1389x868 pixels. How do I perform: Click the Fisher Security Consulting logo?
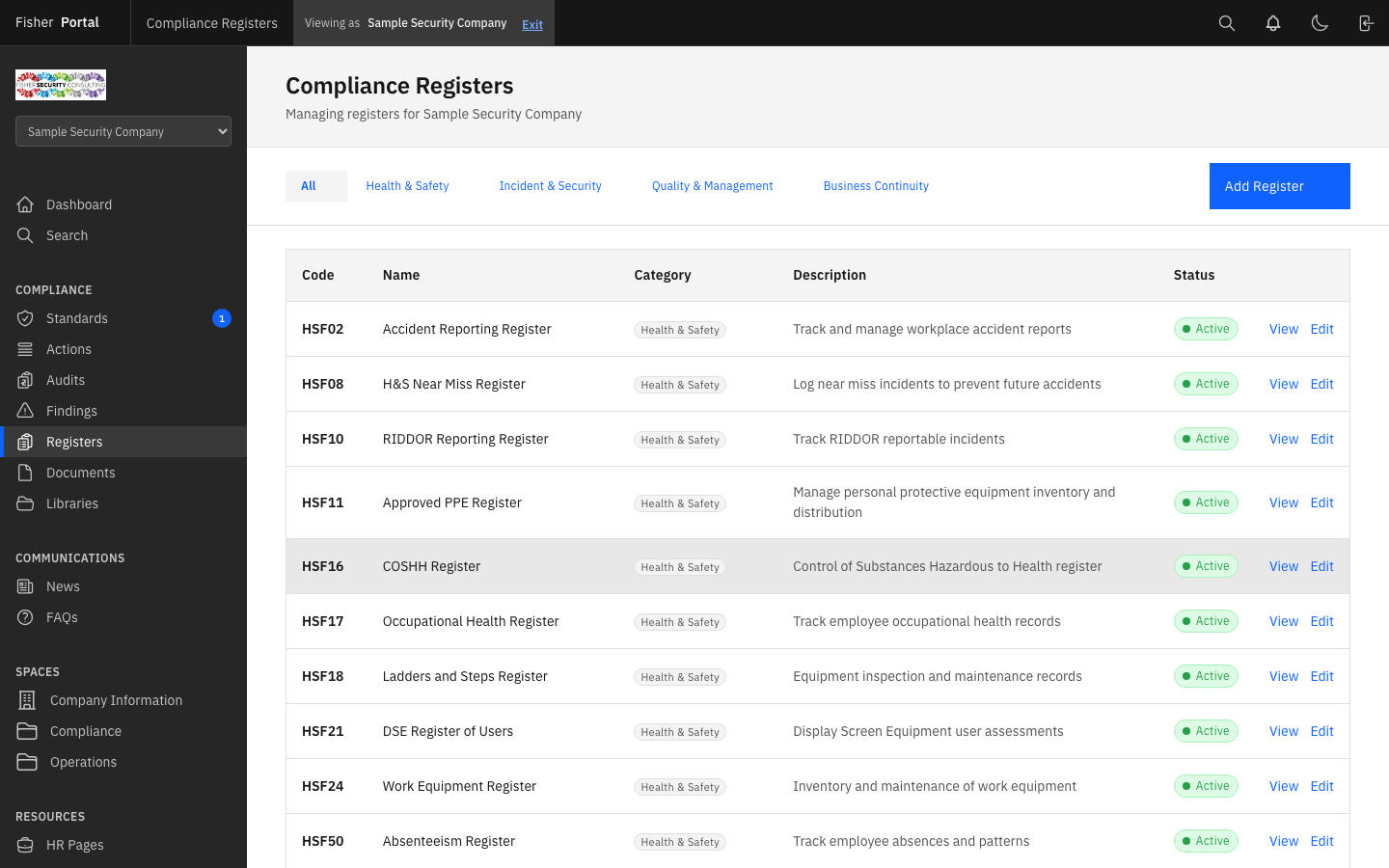click(x=60, y=84)
